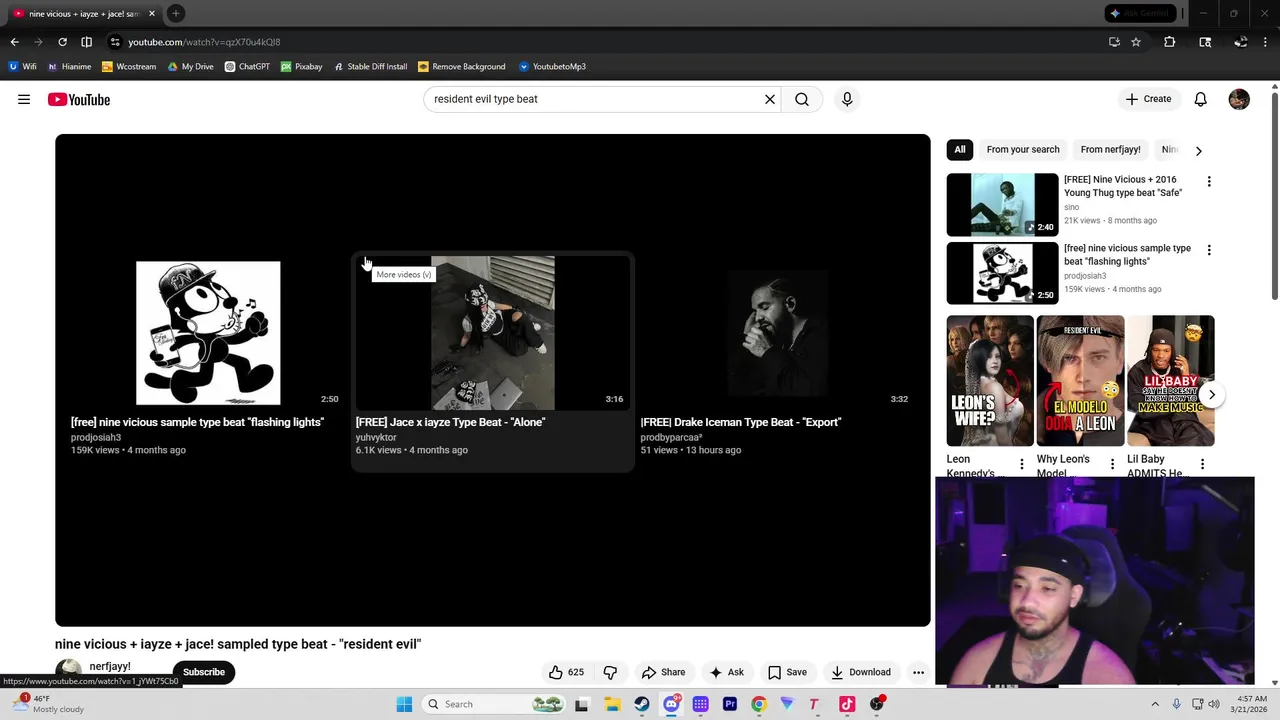The image size is (1280, 720).
Task: Subscribe to nerfjayy! channel
Action: (x=204, y=672)
